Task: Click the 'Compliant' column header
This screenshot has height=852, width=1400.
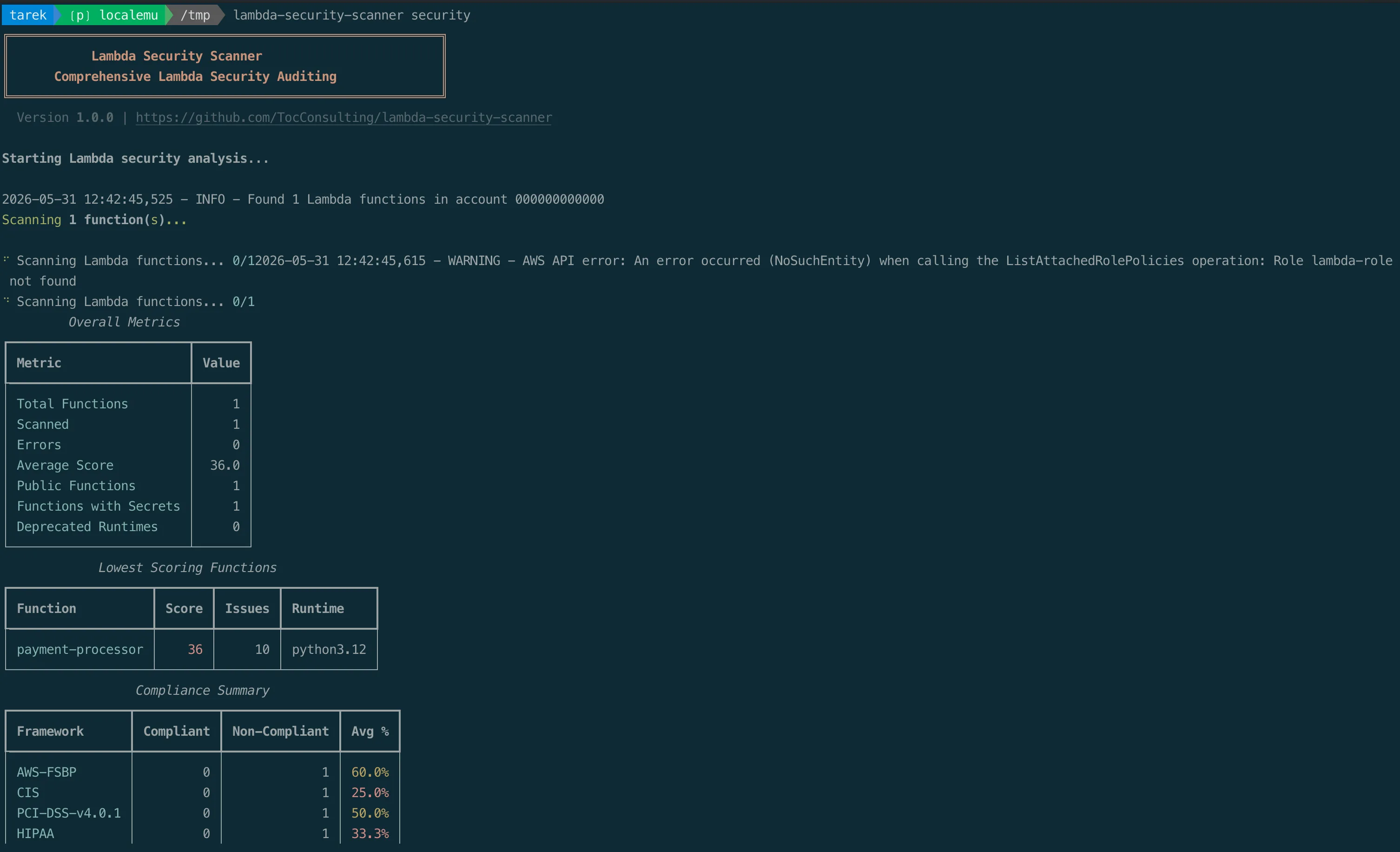Action: [177, 731]
